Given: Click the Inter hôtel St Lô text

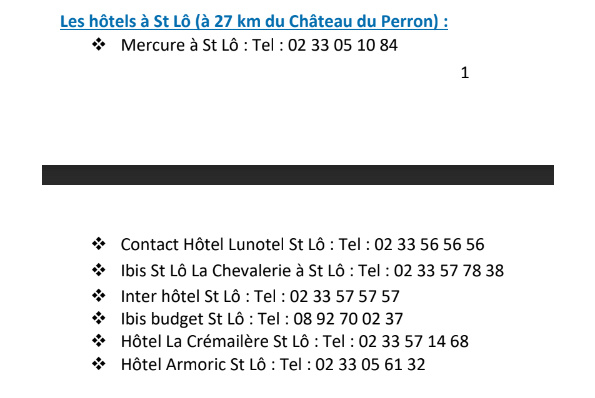Looking at the screenshot, I should pos(181,296).
